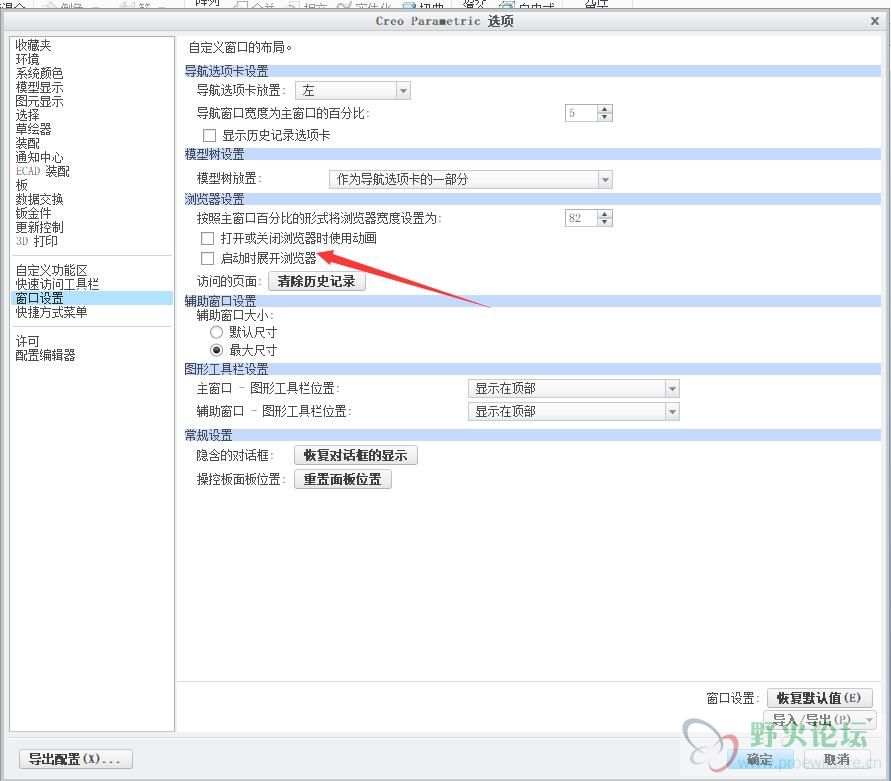
Task: Click 恢复对话框的显示 button
Action: (x=356, y=455)
